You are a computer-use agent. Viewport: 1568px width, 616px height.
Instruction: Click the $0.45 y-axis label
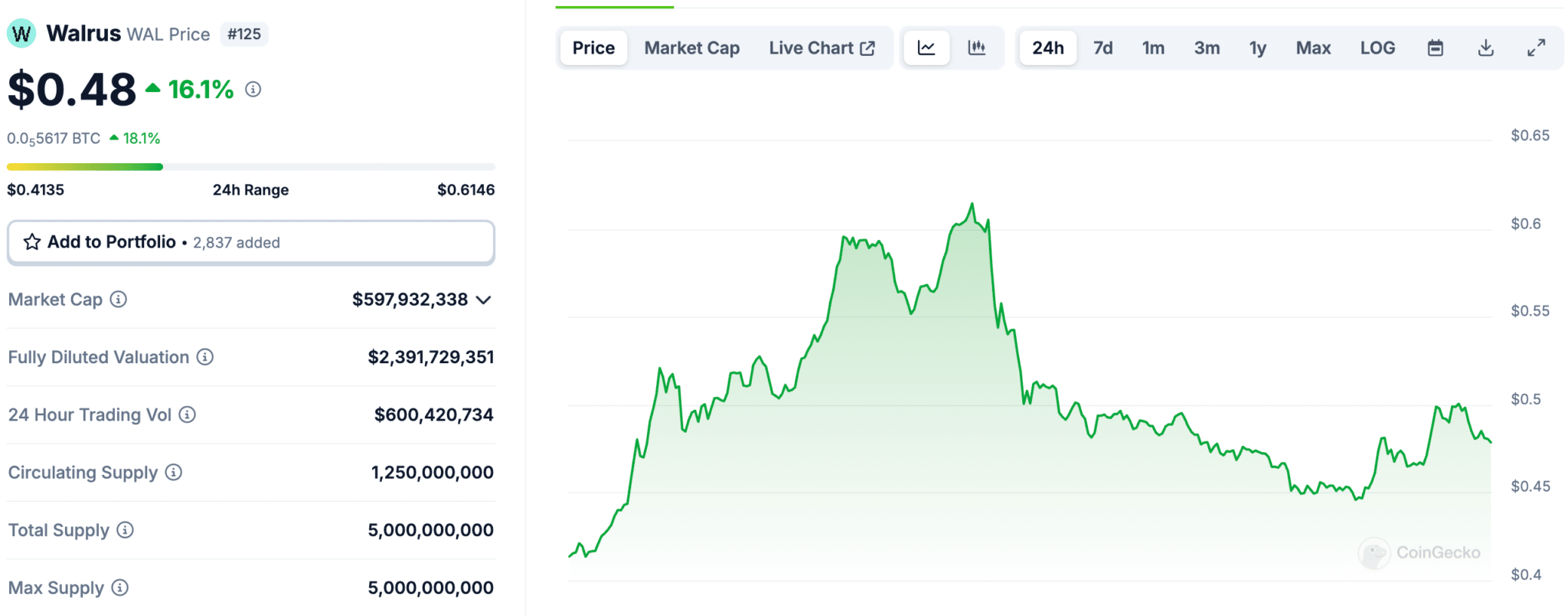[x=1530, y=487]
